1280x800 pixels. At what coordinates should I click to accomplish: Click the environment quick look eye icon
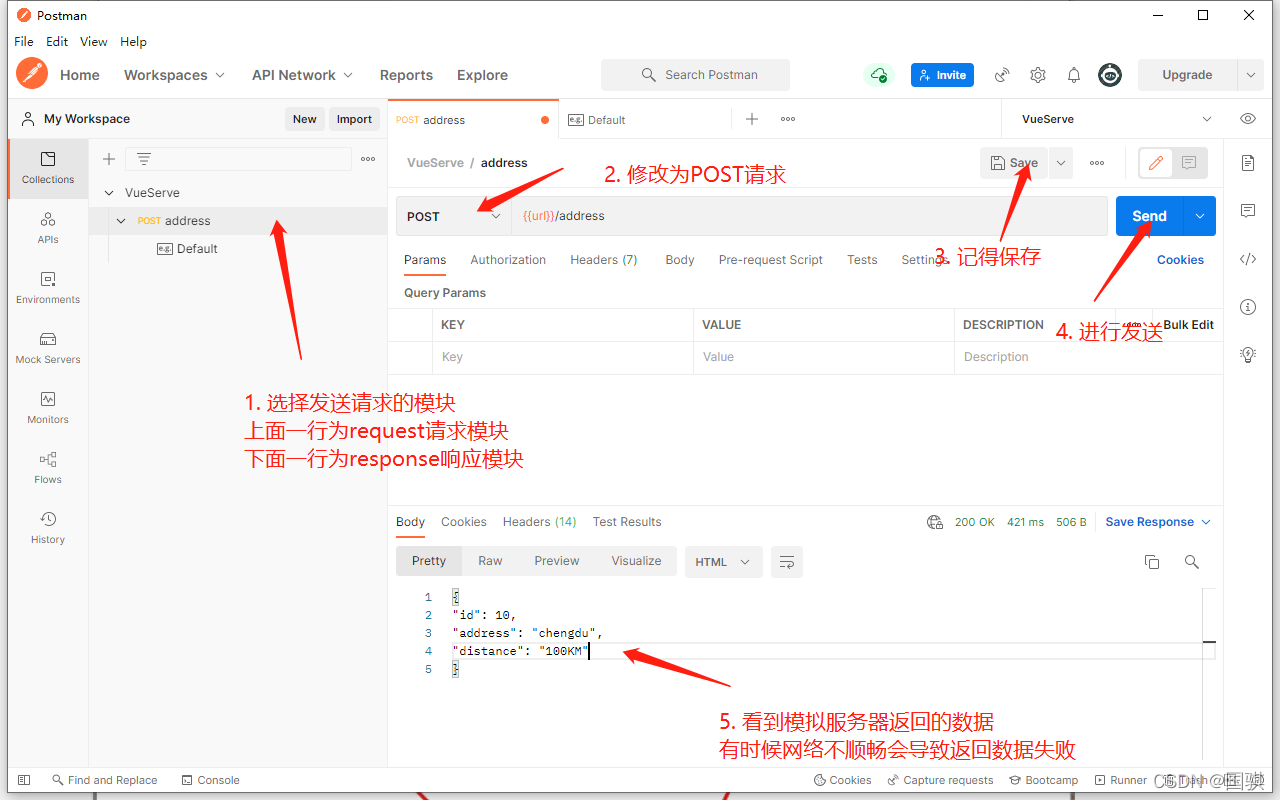coord(1248,119)
